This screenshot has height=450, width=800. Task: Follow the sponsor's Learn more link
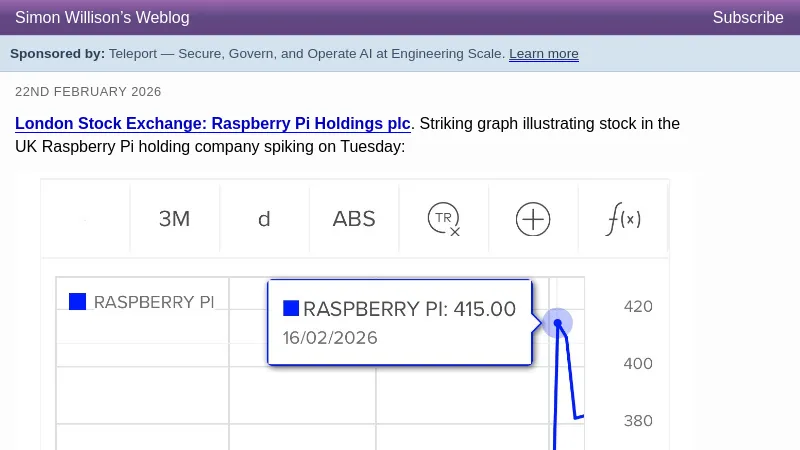click(543, 54)
